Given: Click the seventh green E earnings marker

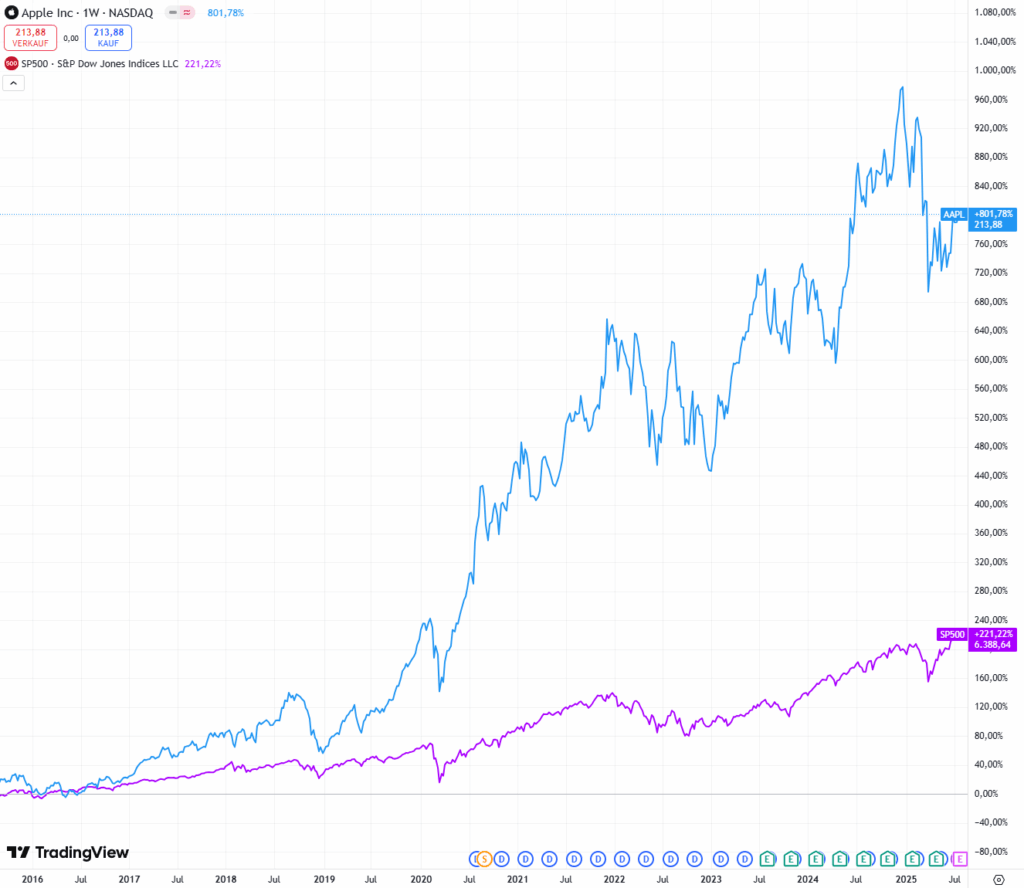Looking at the screenshot, I should pos(912,859).
